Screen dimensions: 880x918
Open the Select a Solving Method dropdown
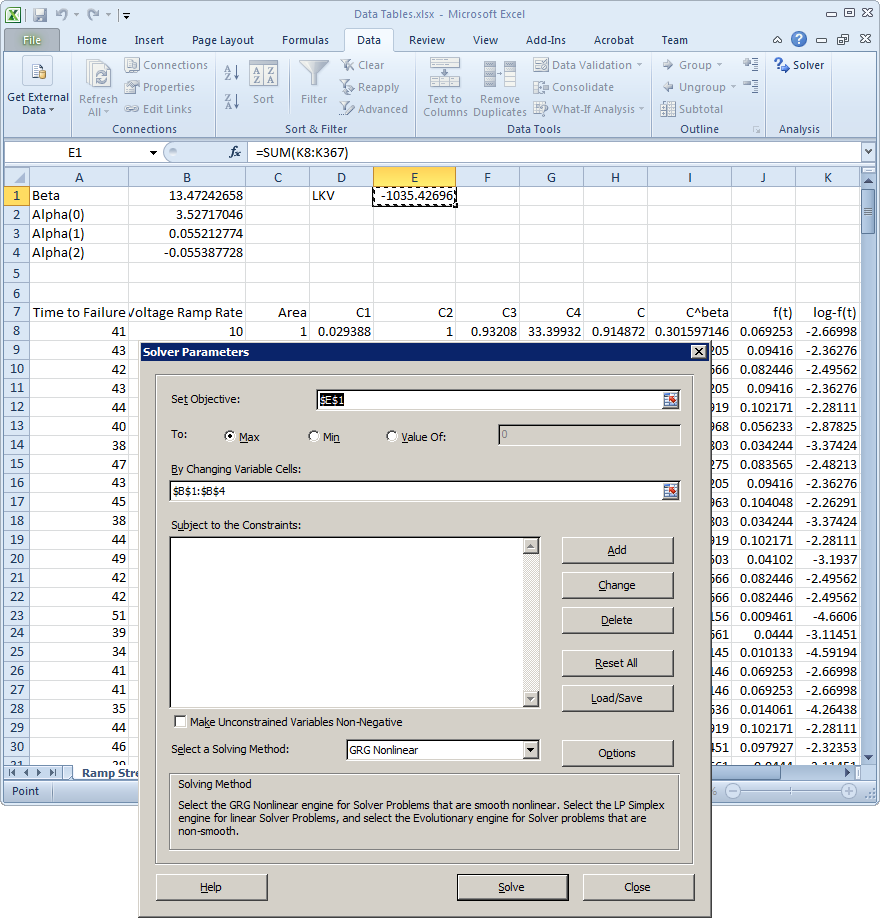(530, 750)
